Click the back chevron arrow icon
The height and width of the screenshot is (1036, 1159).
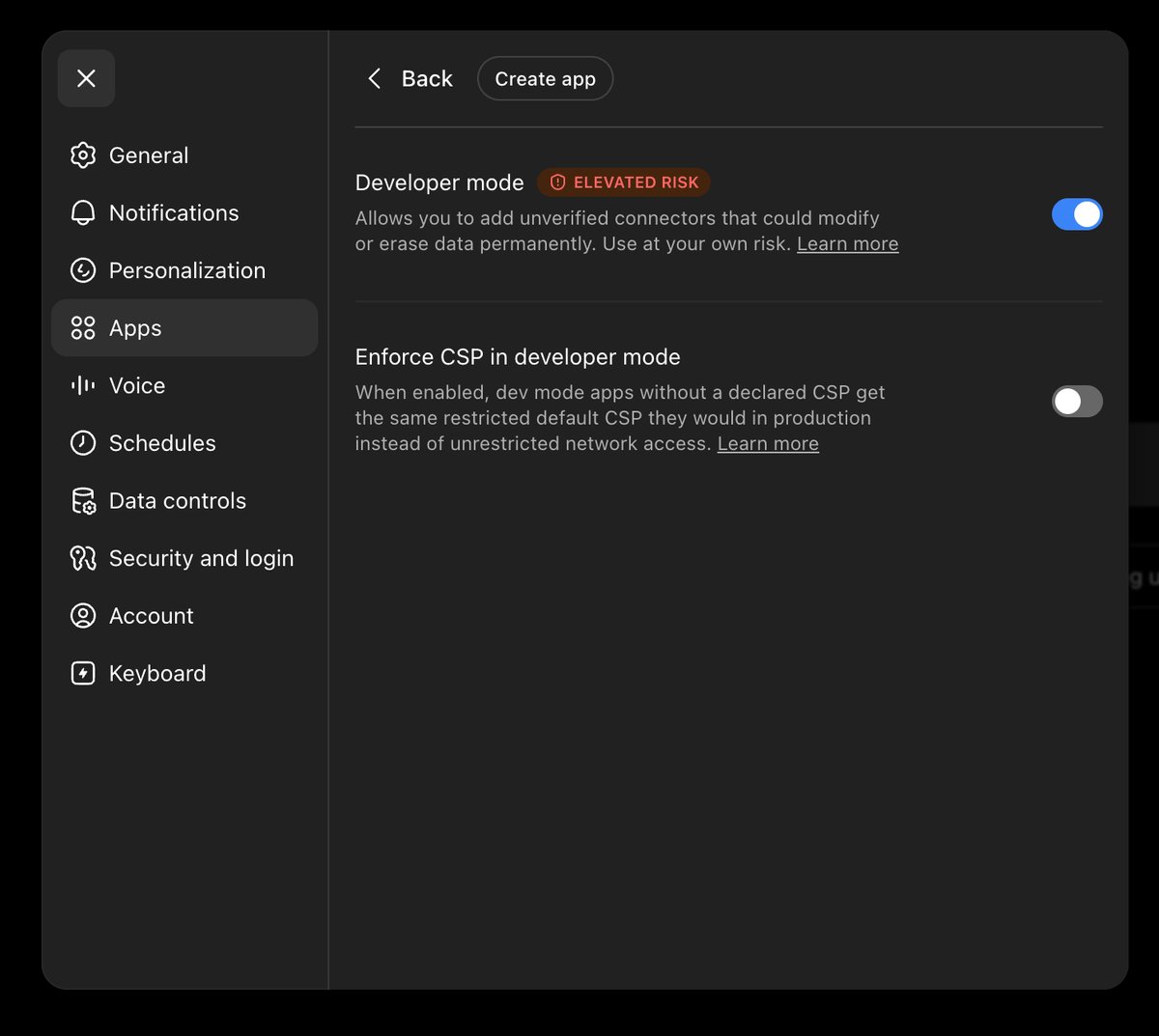coord(375,78)
